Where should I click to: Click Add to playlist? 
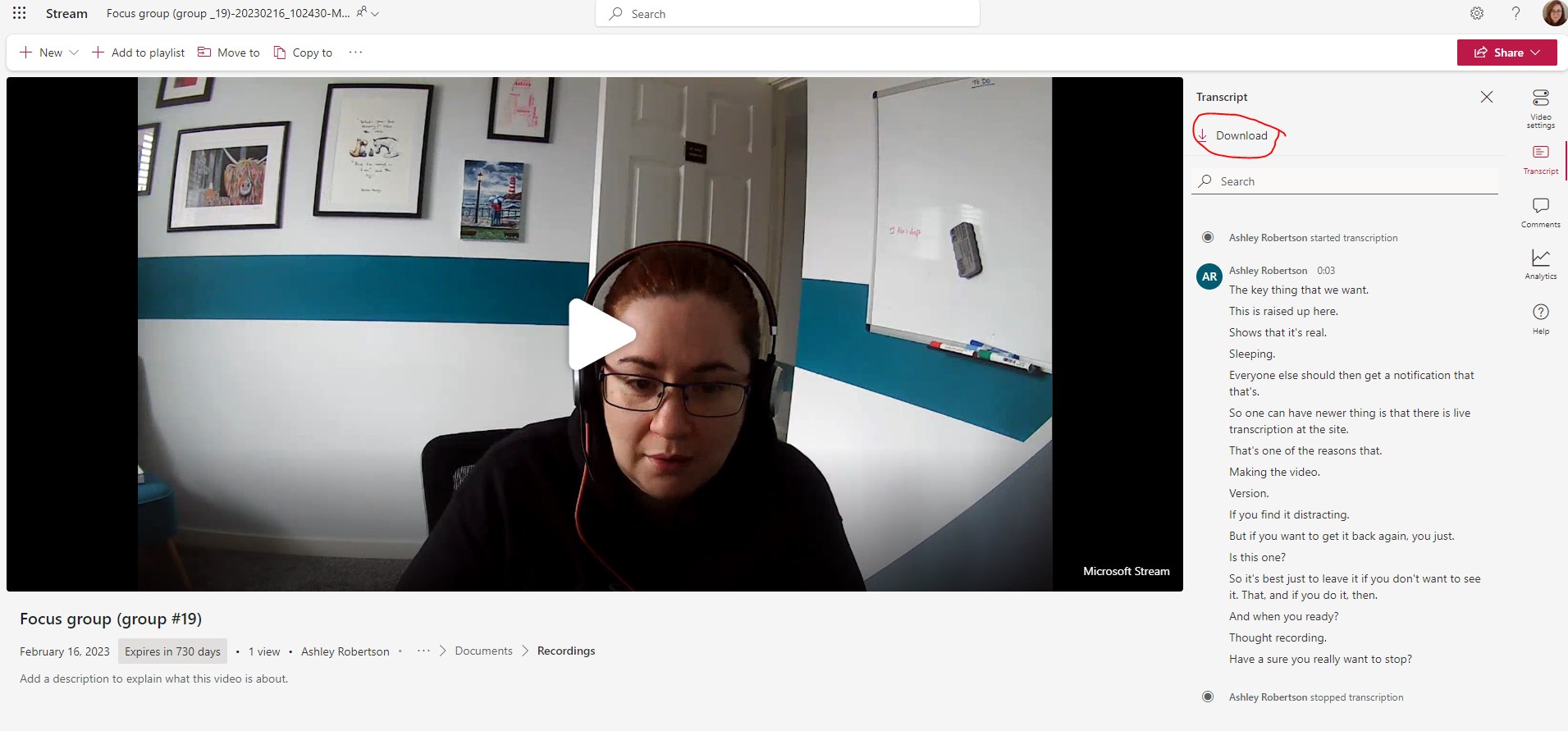click(x=138, y=53)
